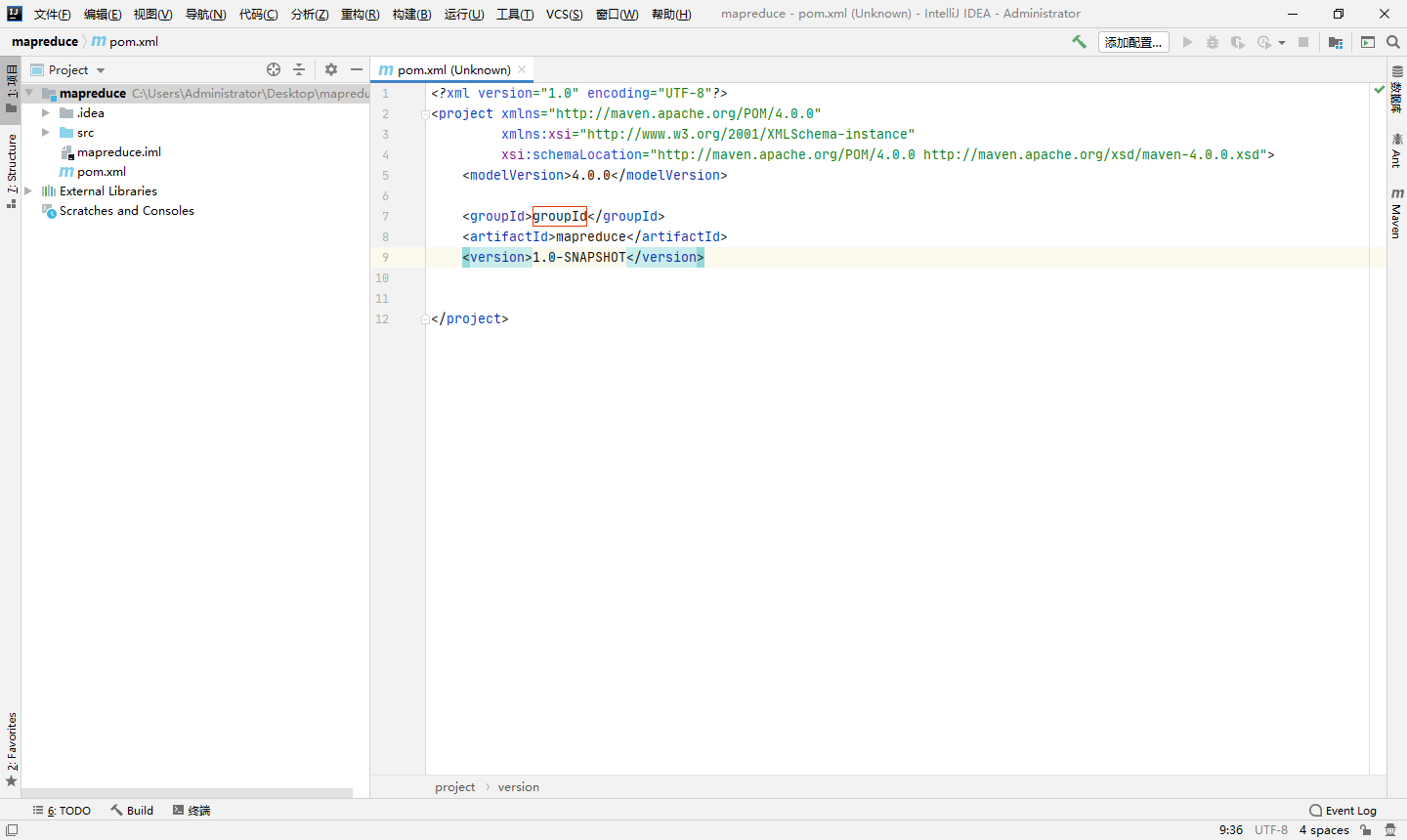Open the 重构(R) menu
The width and height of the screenshot is (1407, 840).
(360, 14)
